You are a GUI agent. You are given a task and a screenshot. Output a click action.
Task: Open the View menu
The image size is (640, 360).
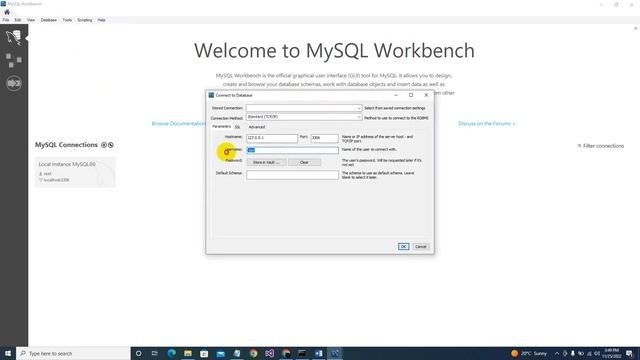click(31, 20)
